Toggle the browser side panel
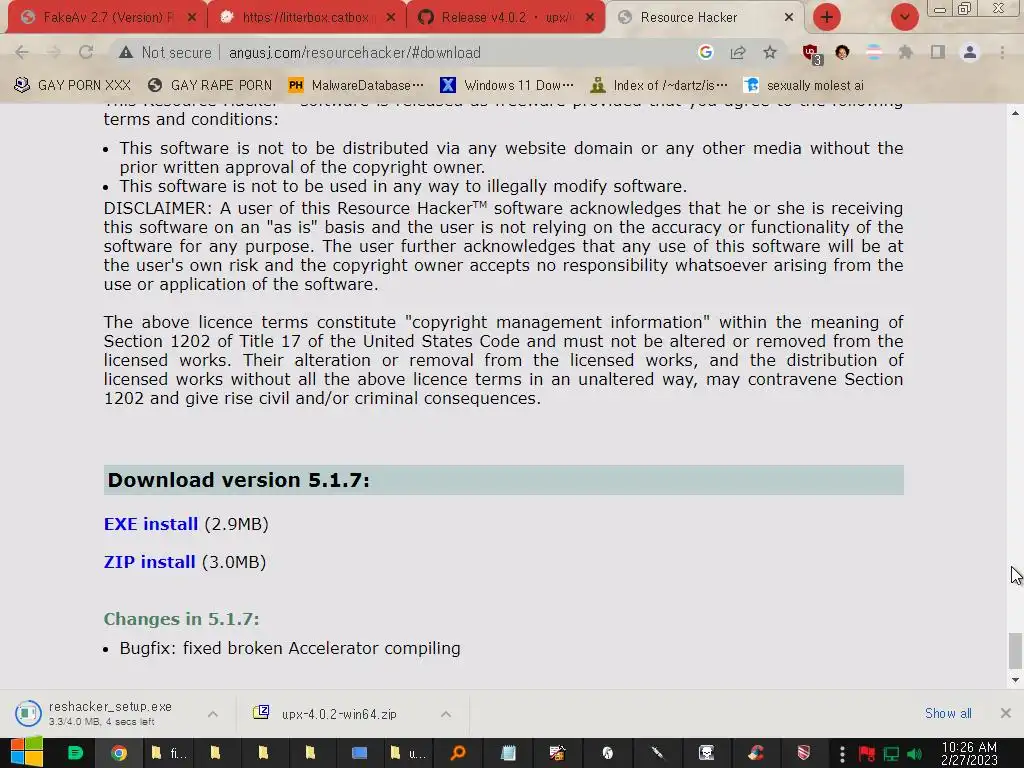Viewport: 1024px width, 768px height. pyautogui.click(x=938, y=52)
